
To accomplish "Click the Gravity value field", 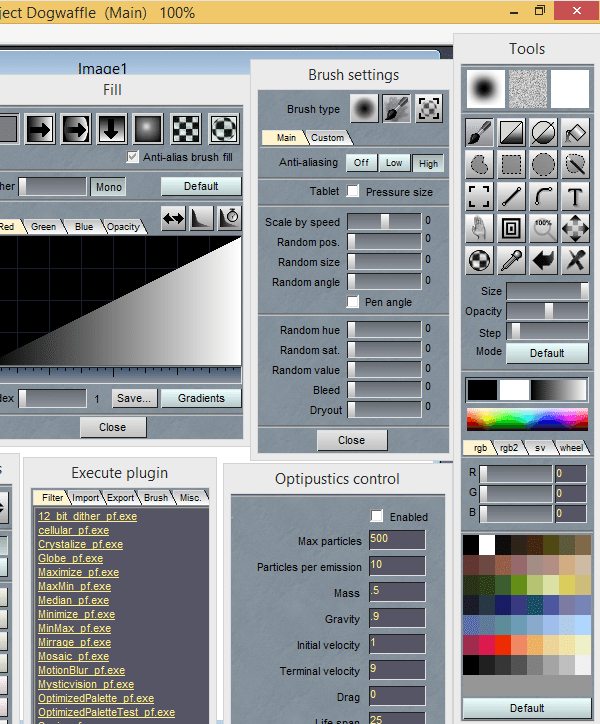I will [x=397, y=617].
